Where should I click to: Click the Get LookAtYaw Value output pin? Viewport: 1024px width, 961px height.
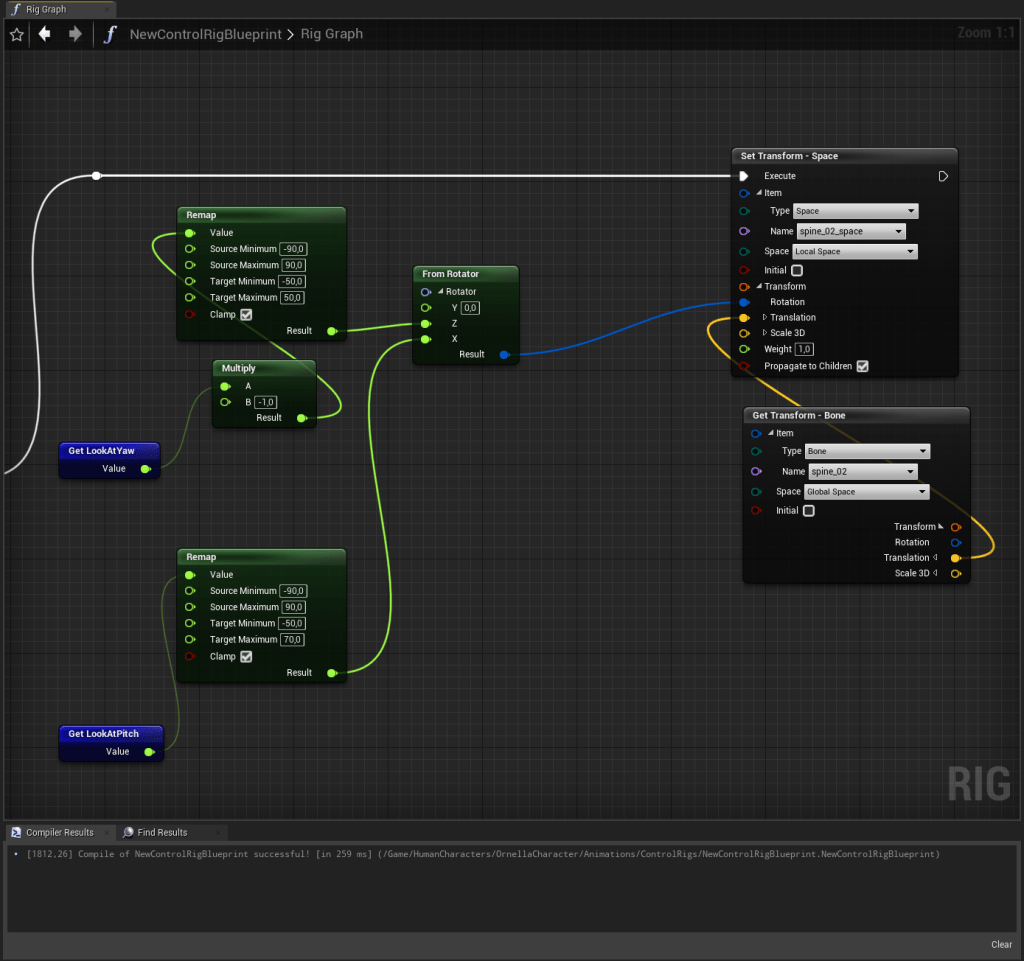[145, 468]
